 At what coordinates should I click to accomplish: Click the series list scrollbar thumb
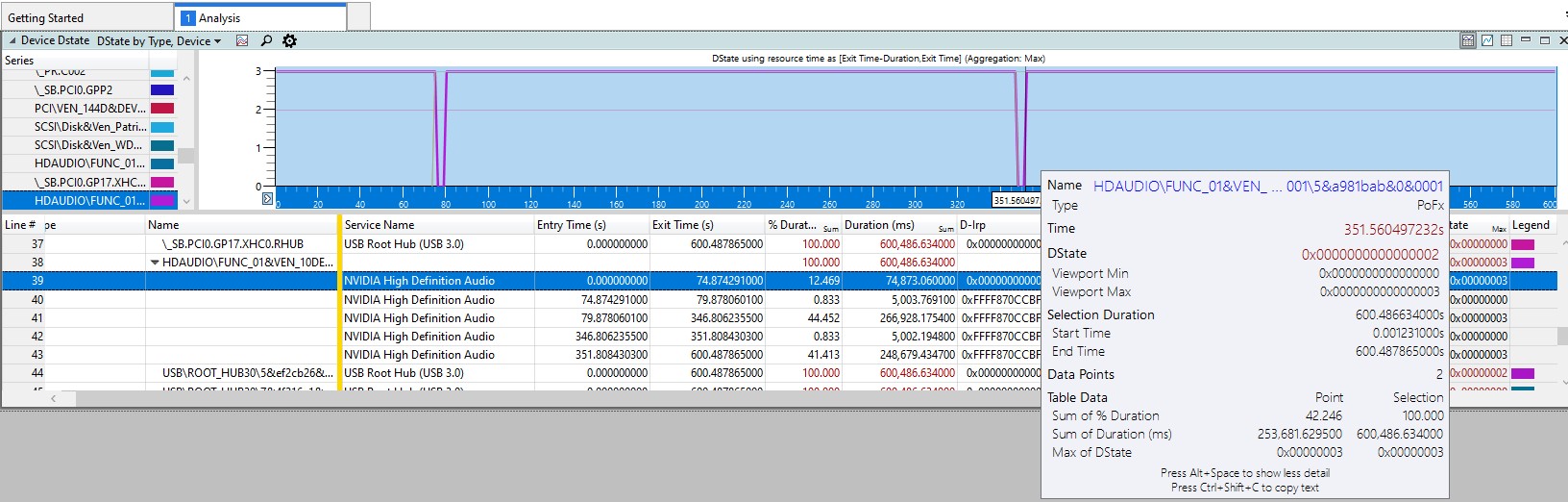186,156
